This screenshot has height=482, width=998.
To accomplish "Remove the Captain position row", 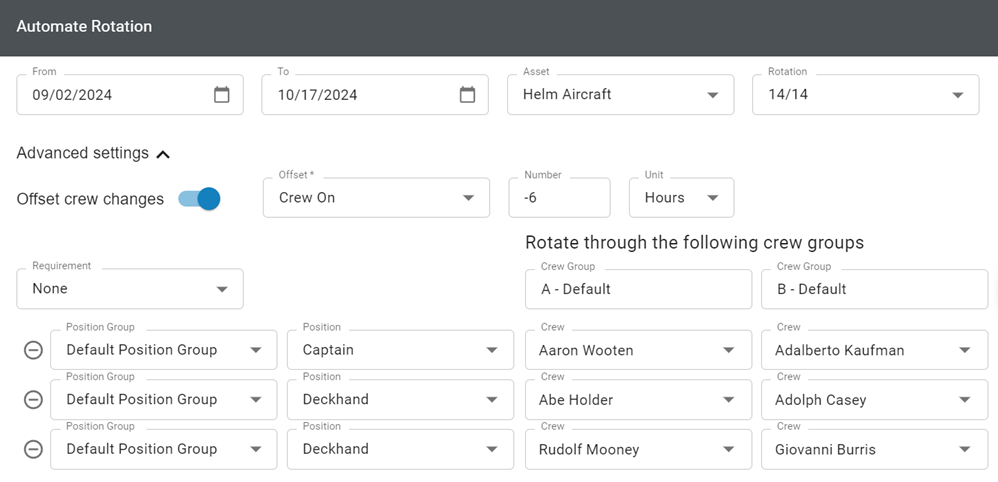I will (33, 350).
